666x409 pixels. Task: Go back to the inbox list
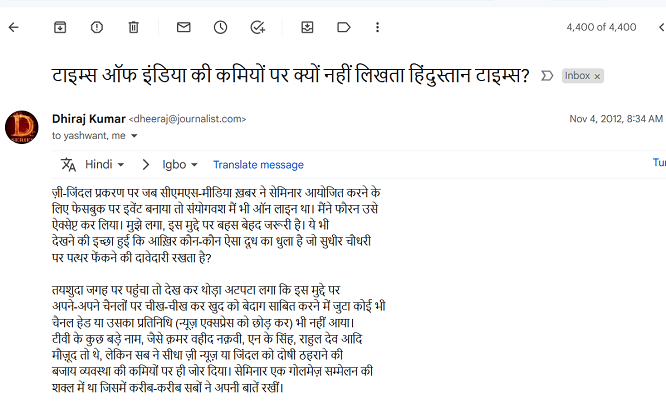[x=14, y=28]
